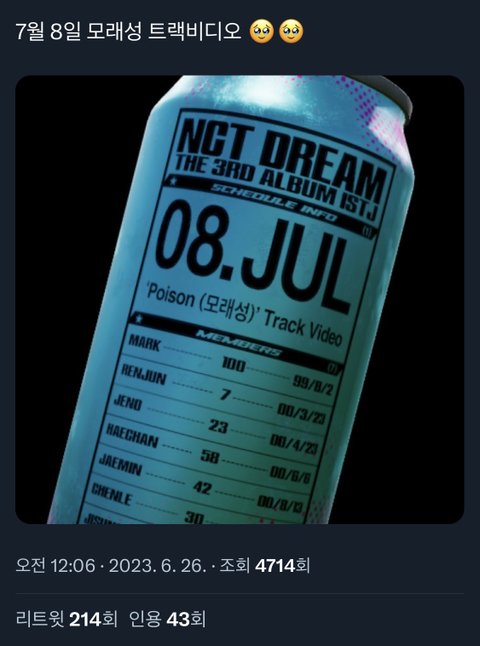Click CHENLE in the members list
480x646 pixels.
(112, 494)
